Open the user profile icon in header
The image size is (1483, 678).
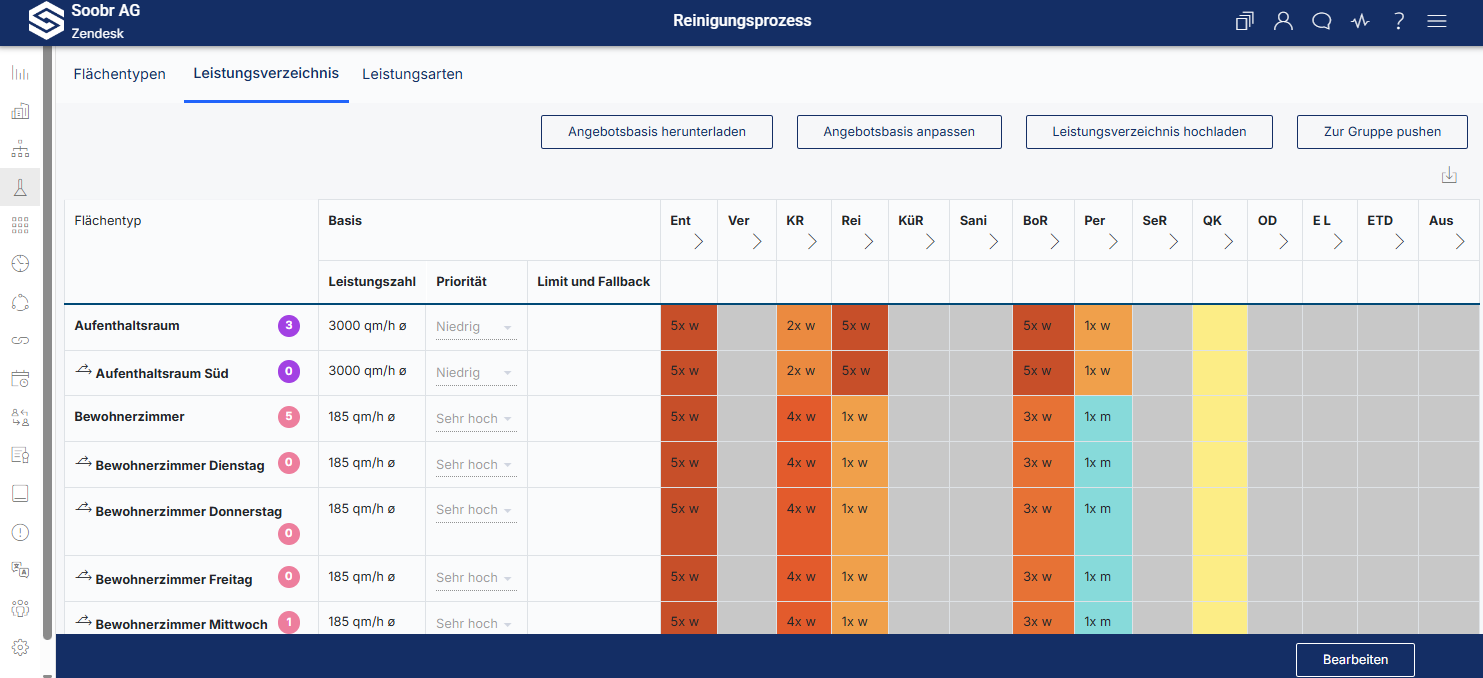coord(1283,21)
